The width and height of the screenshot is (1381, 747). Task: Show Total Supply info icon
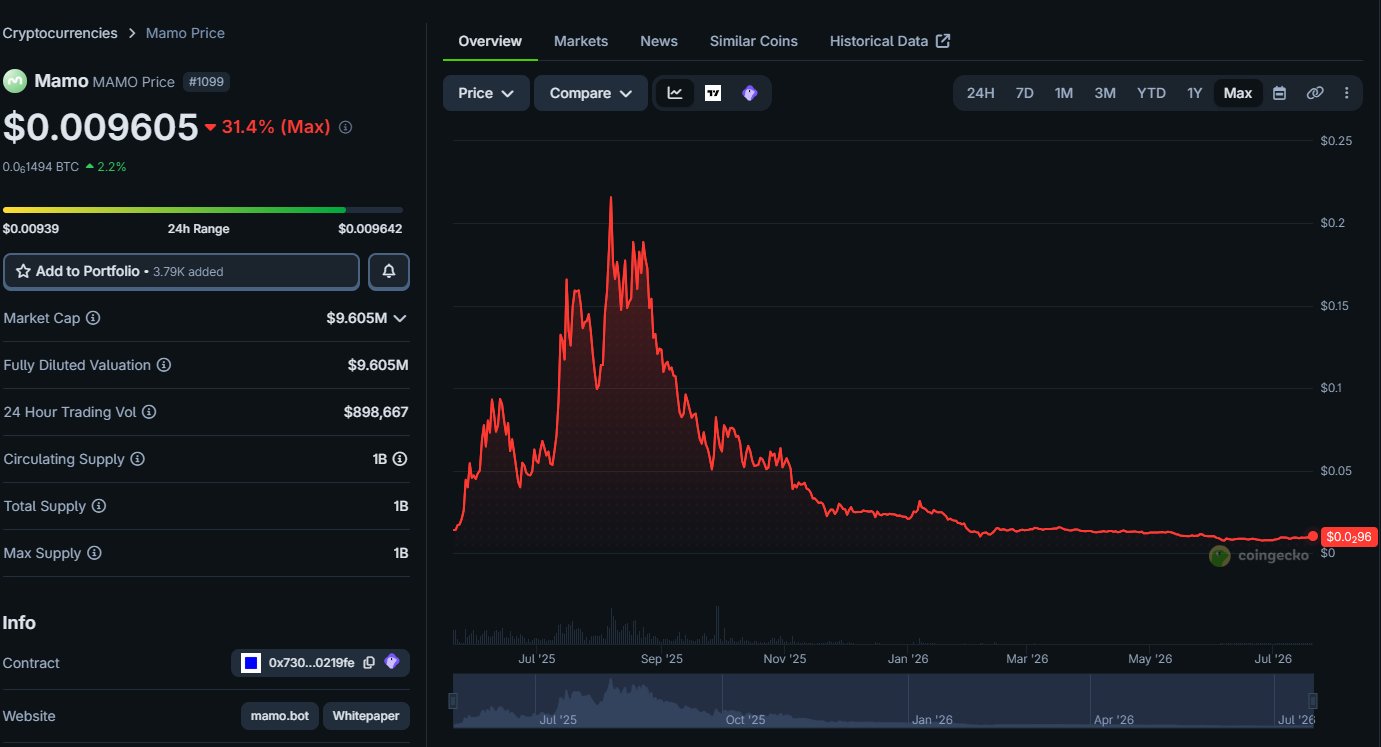99,506
